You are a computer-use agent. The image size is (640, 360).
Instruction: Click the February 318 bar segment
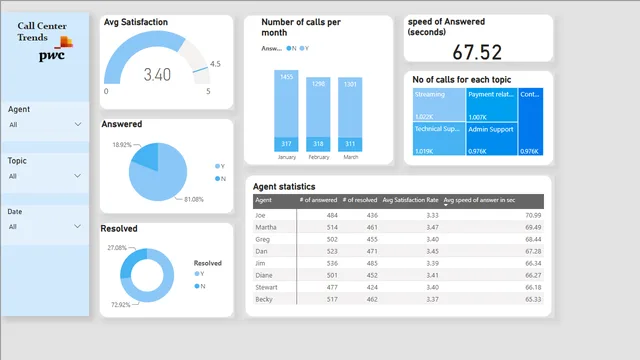318,144
